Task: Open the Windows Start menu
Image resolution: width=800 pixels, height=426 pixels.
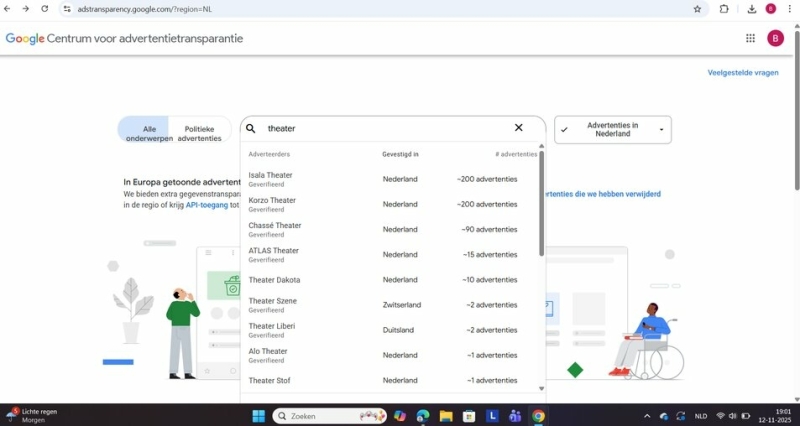Action: 258,416
